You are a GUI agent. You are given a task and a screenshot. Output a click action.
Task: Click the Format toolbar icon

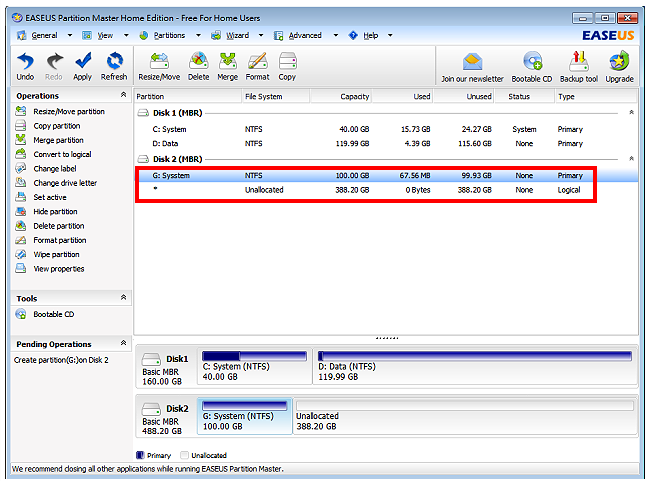click(257, 66)
